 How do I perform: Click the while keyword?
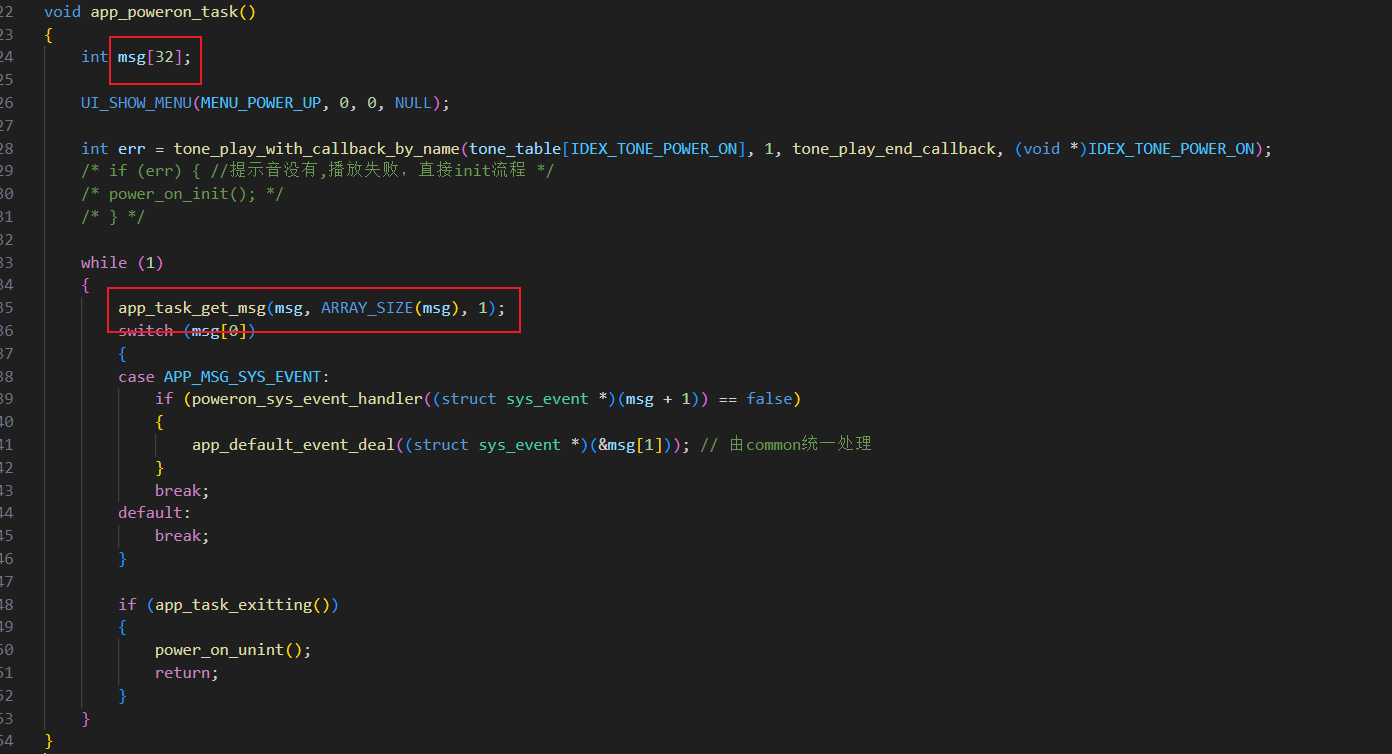point(104,263)
